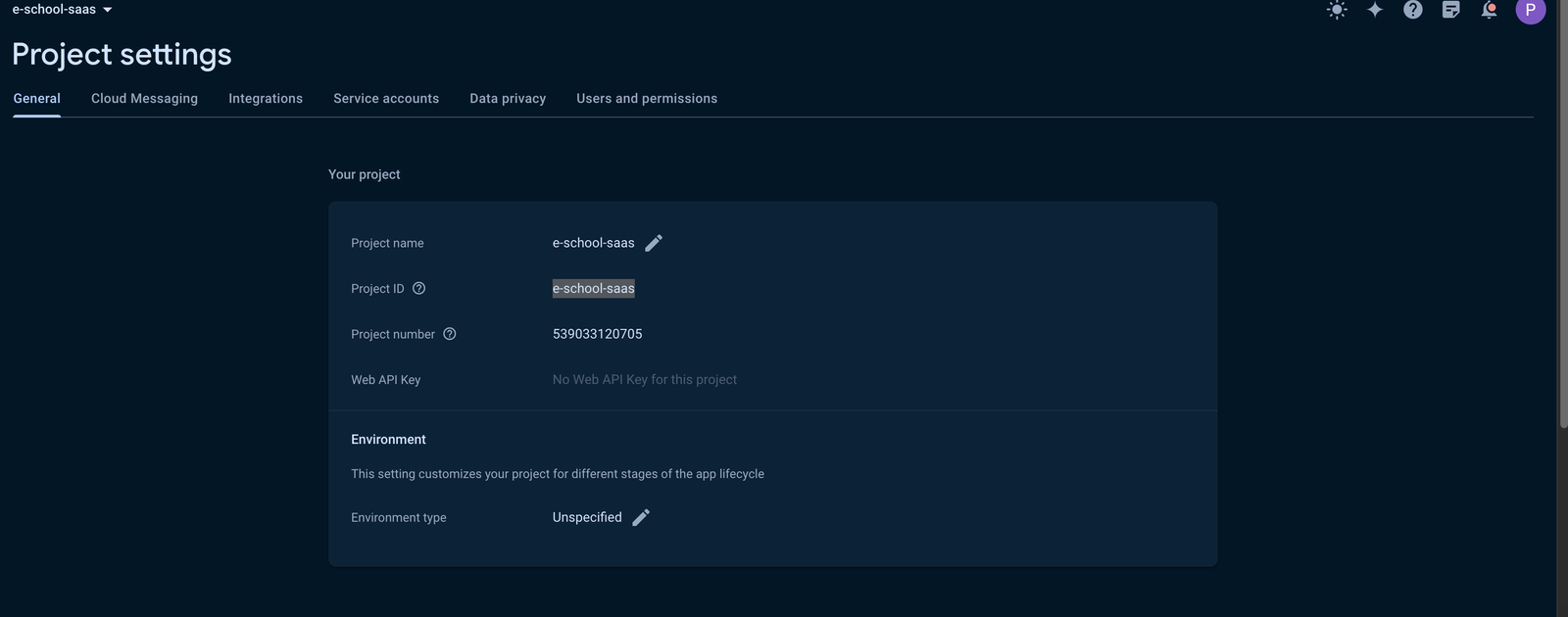Expand the e-school-saas project selector dropdown

coord(63,10)
